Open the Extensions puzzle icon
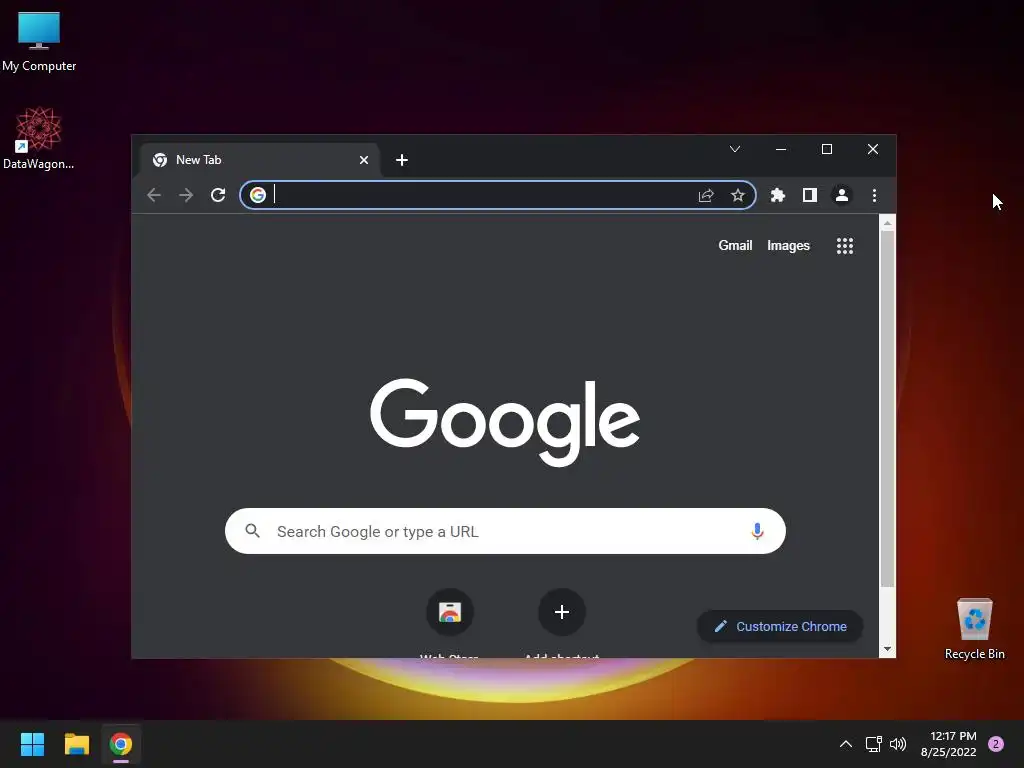Viewport: 1024px width, 768px height. point(778,195)
